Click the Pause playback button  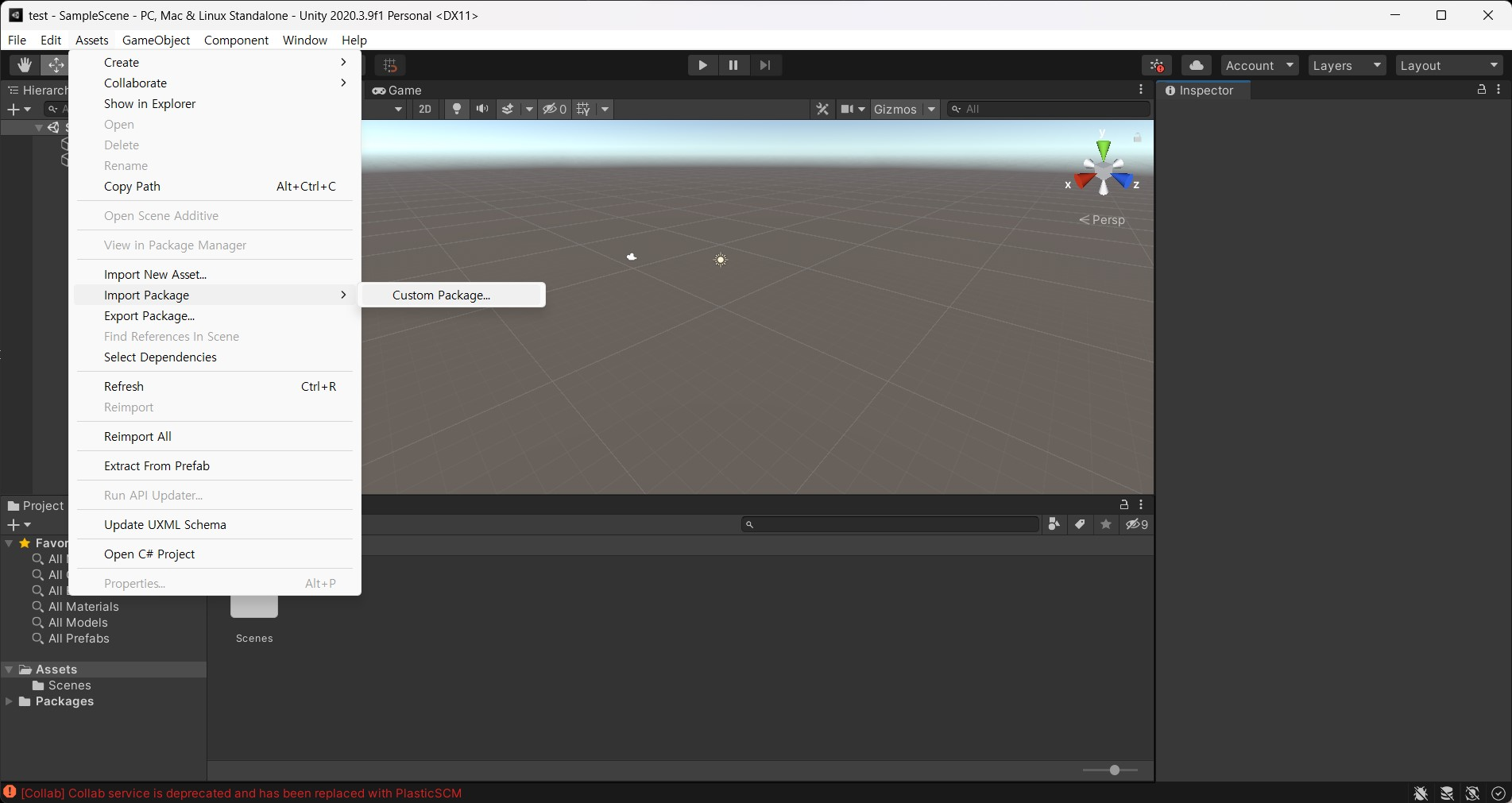(x=733, y=65)
